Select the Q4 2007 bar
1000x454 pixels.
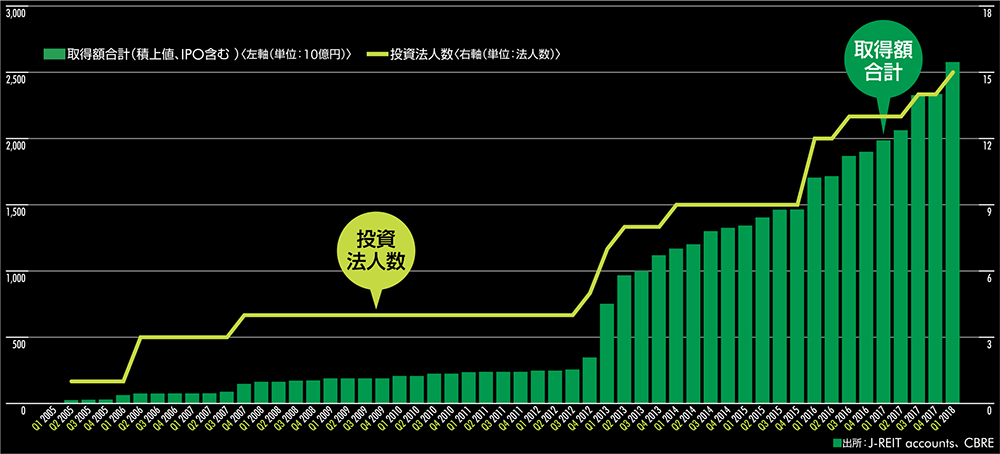pos(245,393)
